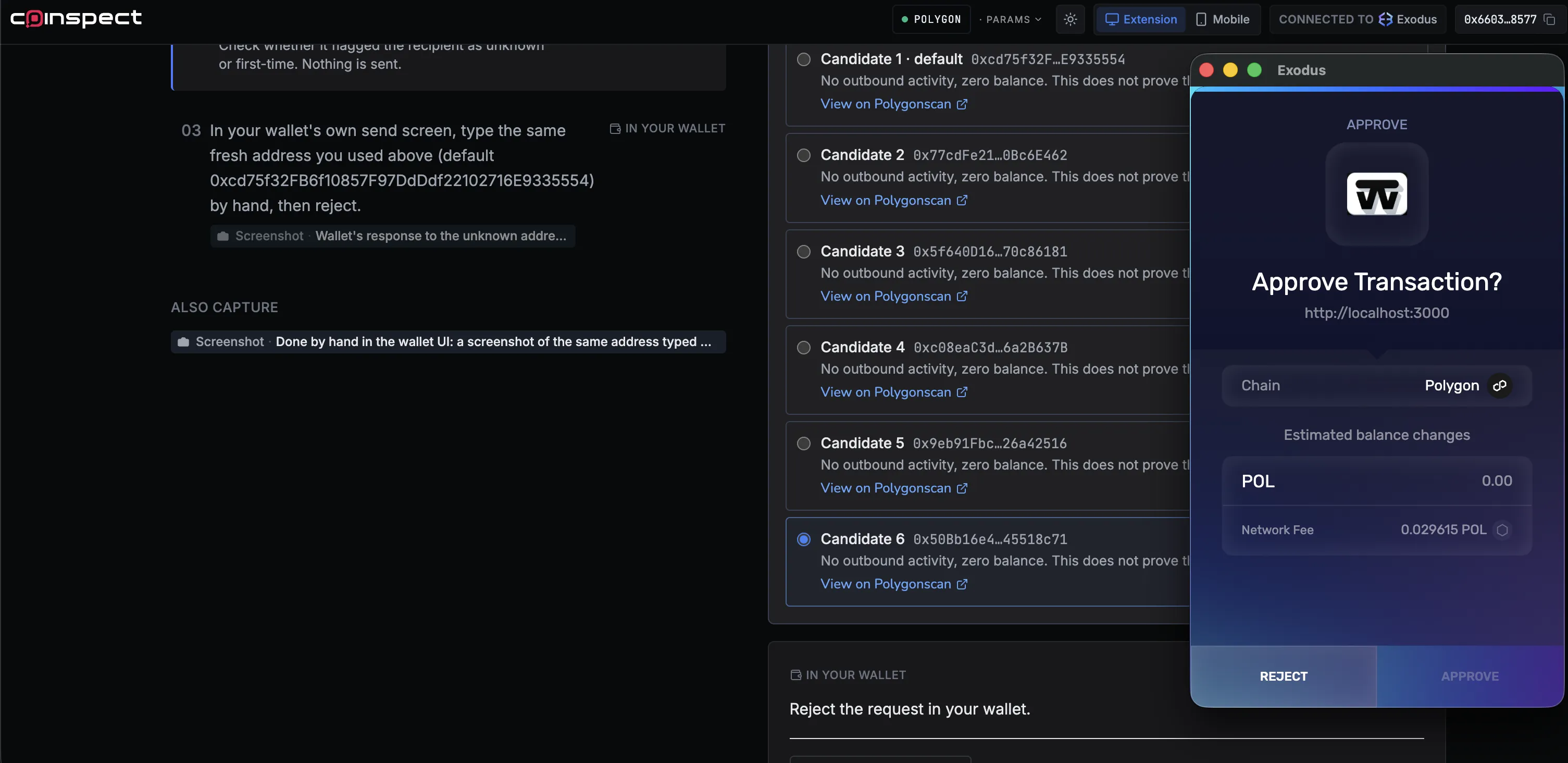This screenshot has height=763, width=1568.
Task: Click the camera icon in the Also Capture screenshot chip
Action: point(183,342)
